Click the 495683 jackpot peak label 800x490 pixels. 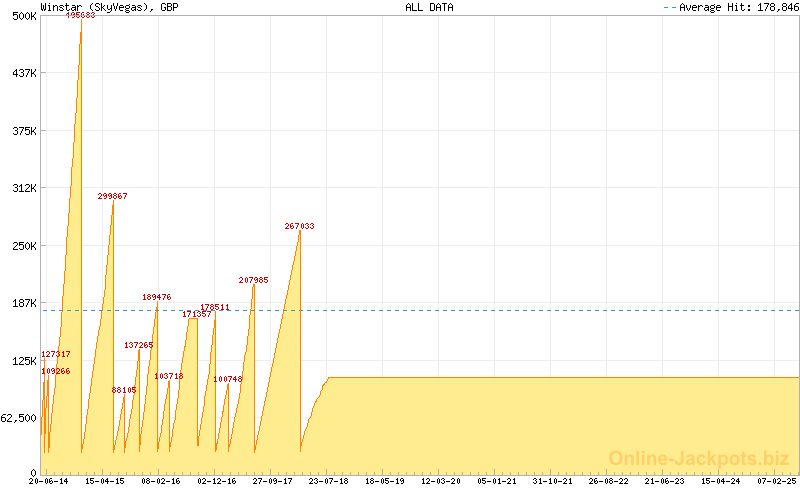tap(81, 15)
